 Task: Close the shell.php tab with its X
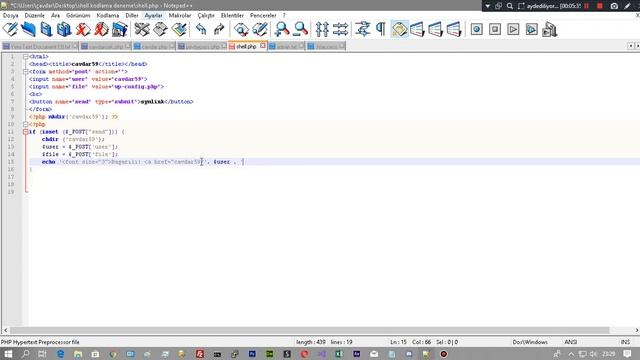click(x=263, y=46)
